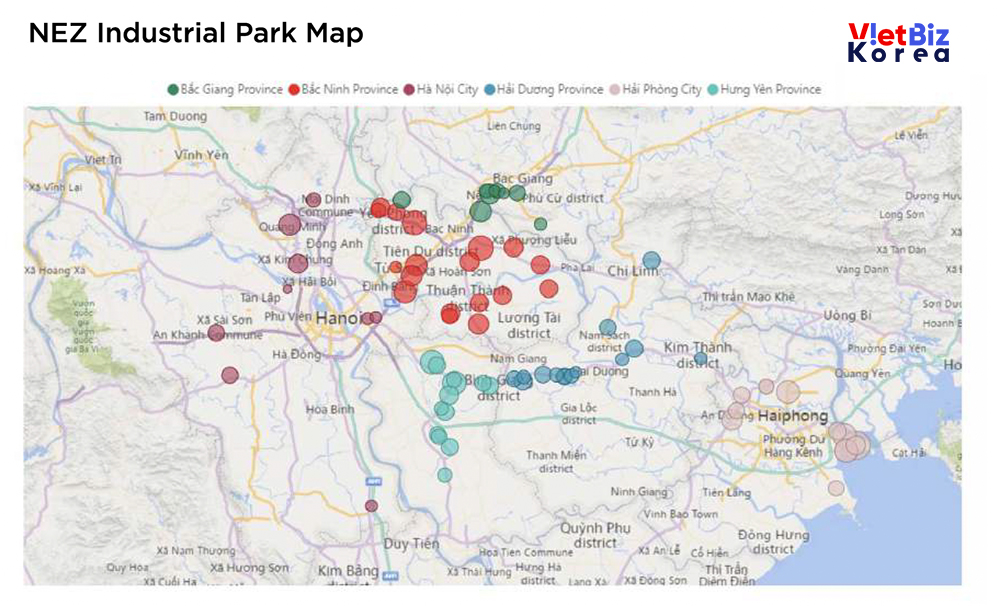The height and width of the screenshot is (606, 1000).
Task: Click the southernmost pink marker near Hải Phòng coast
Action: [x=836, y=488]
